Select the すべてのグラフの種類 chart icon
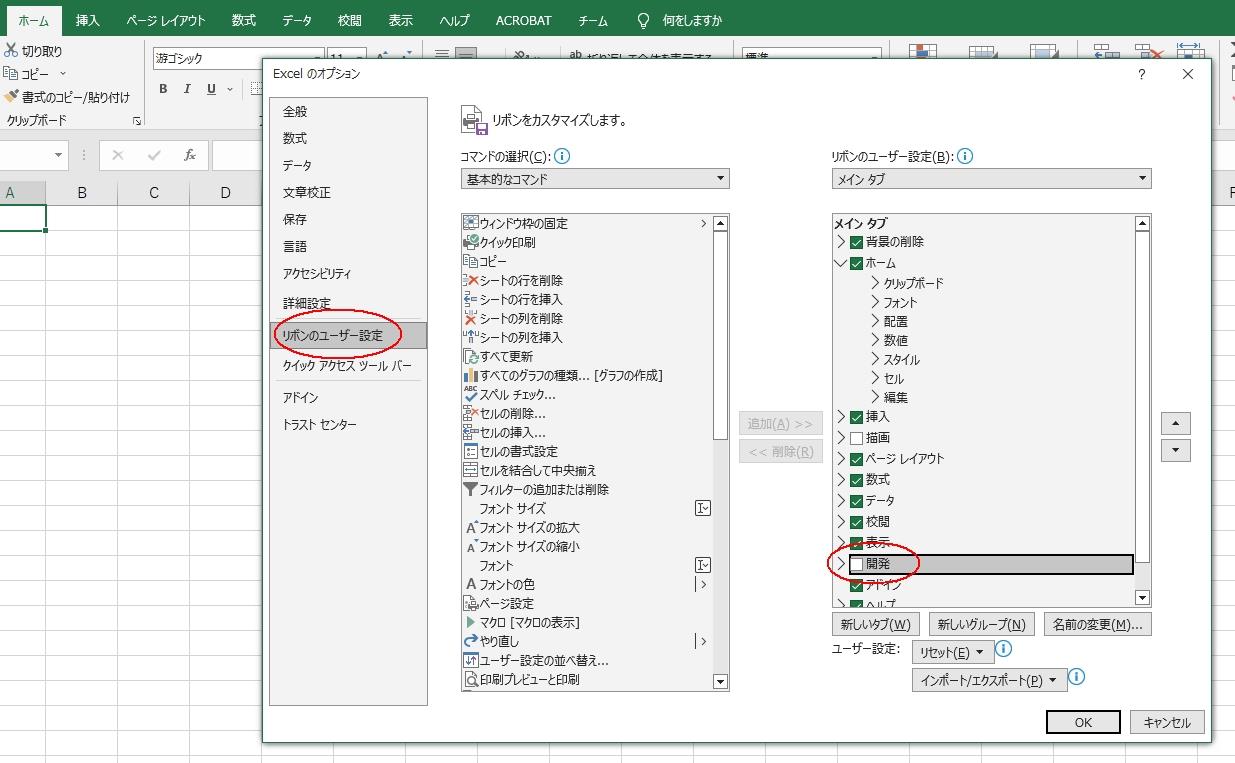Image resolution: width=1235 pixels, height=763 pixels. point(471,375)
